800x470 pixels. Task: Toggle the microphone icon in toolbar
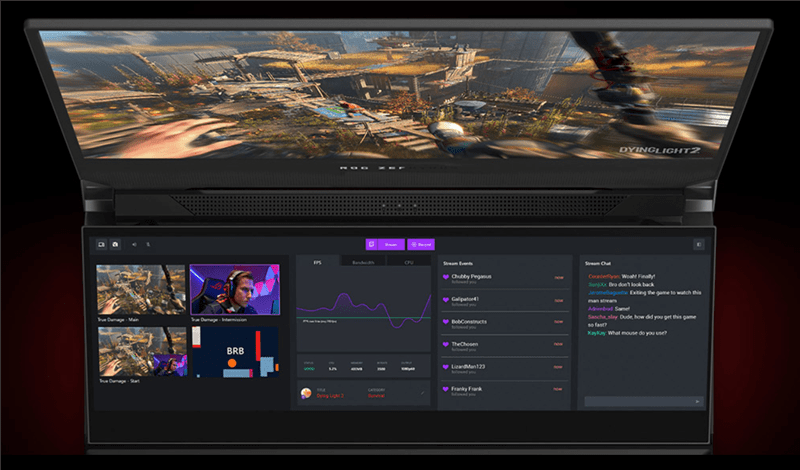148,244
